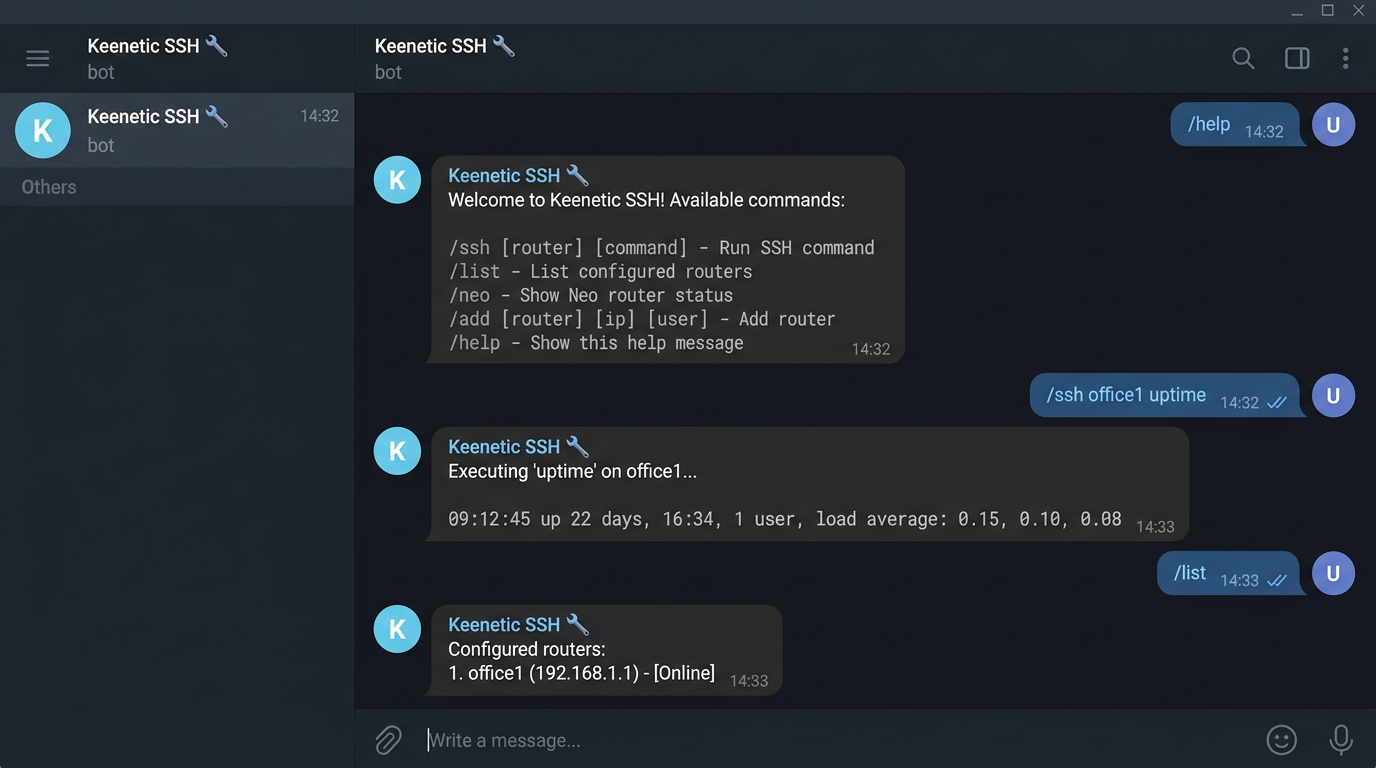This screenshot has height=768, width=1376.
Task: Click the U avatar next to /list message
Action: coord(1333,574)
